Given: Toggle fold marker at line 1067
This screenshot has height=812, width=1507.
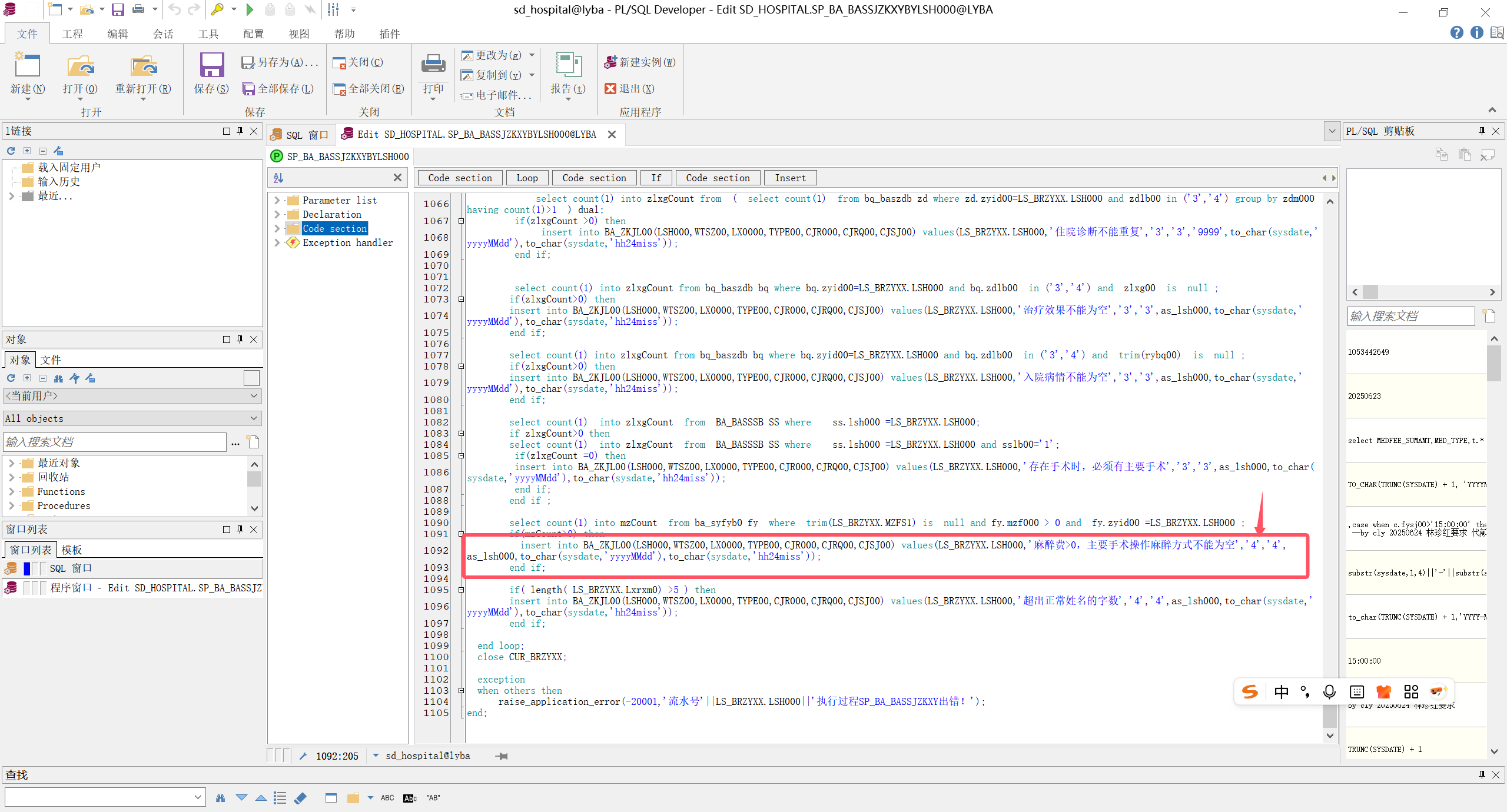Looking at the screenshot, I should pos(461,221).
